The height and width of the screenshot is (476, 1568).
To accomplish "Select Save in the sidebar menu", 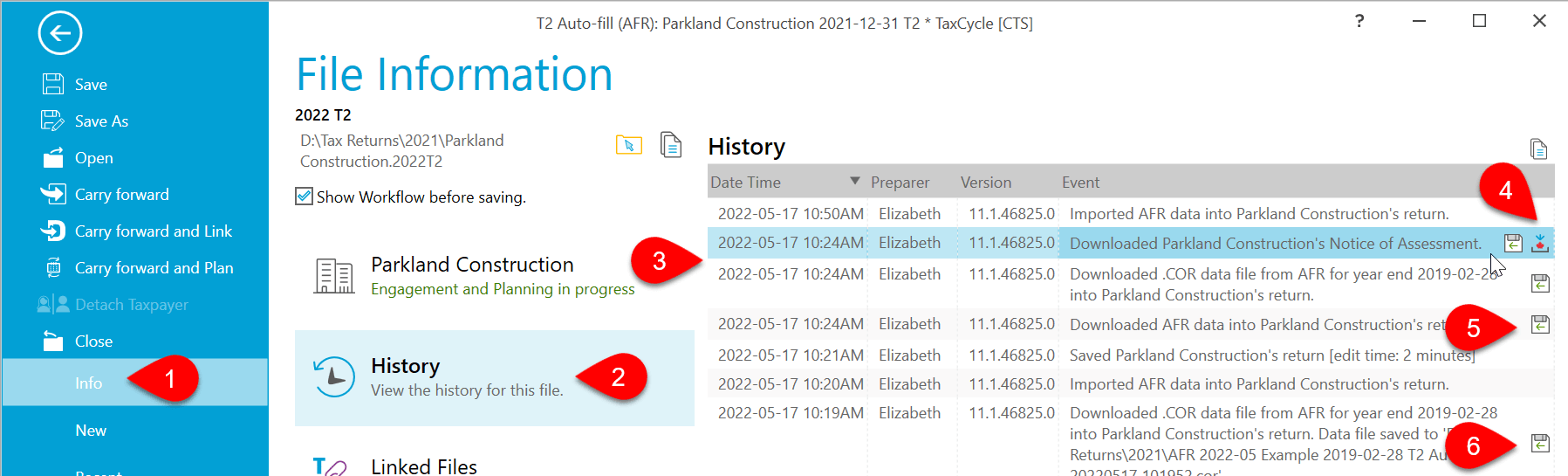I will [91, 85].
